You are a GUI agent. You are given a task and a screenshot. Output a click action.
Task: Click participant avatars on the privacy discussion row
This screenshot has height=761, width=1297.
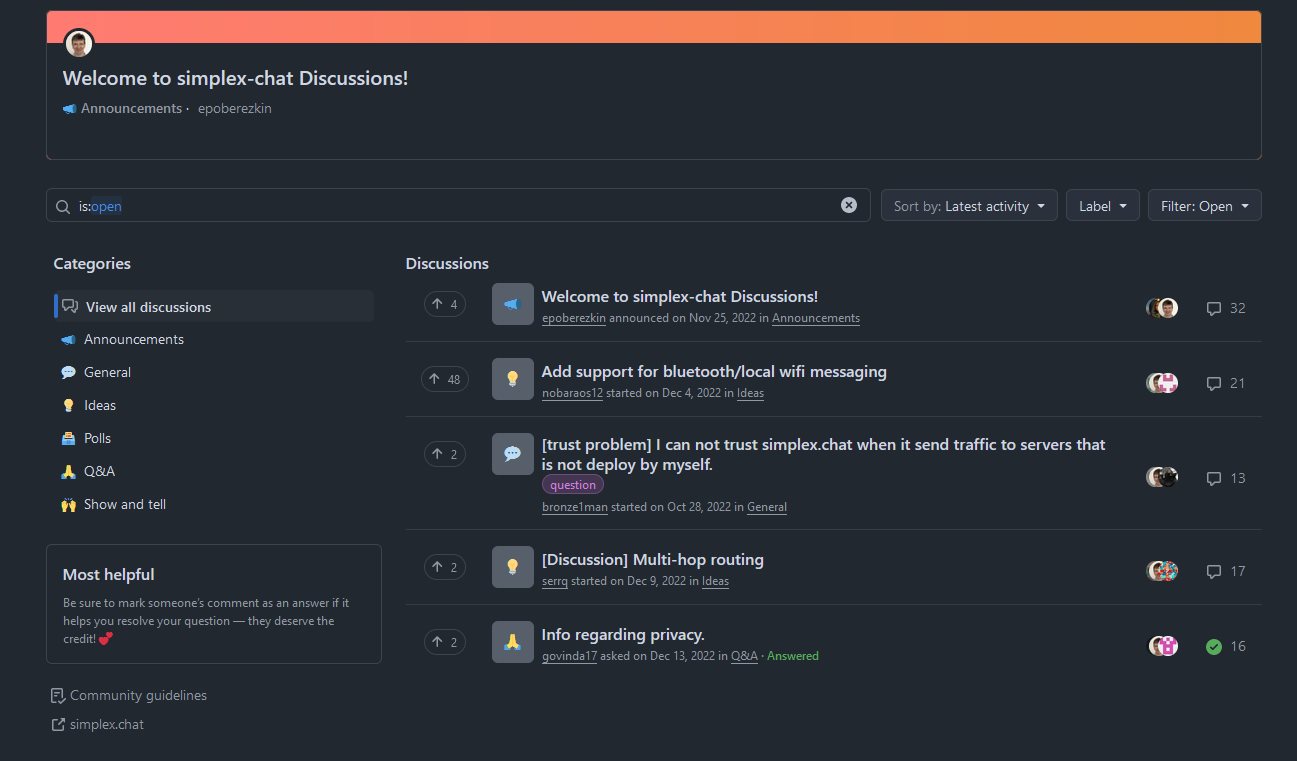(x=1162, y=646)
